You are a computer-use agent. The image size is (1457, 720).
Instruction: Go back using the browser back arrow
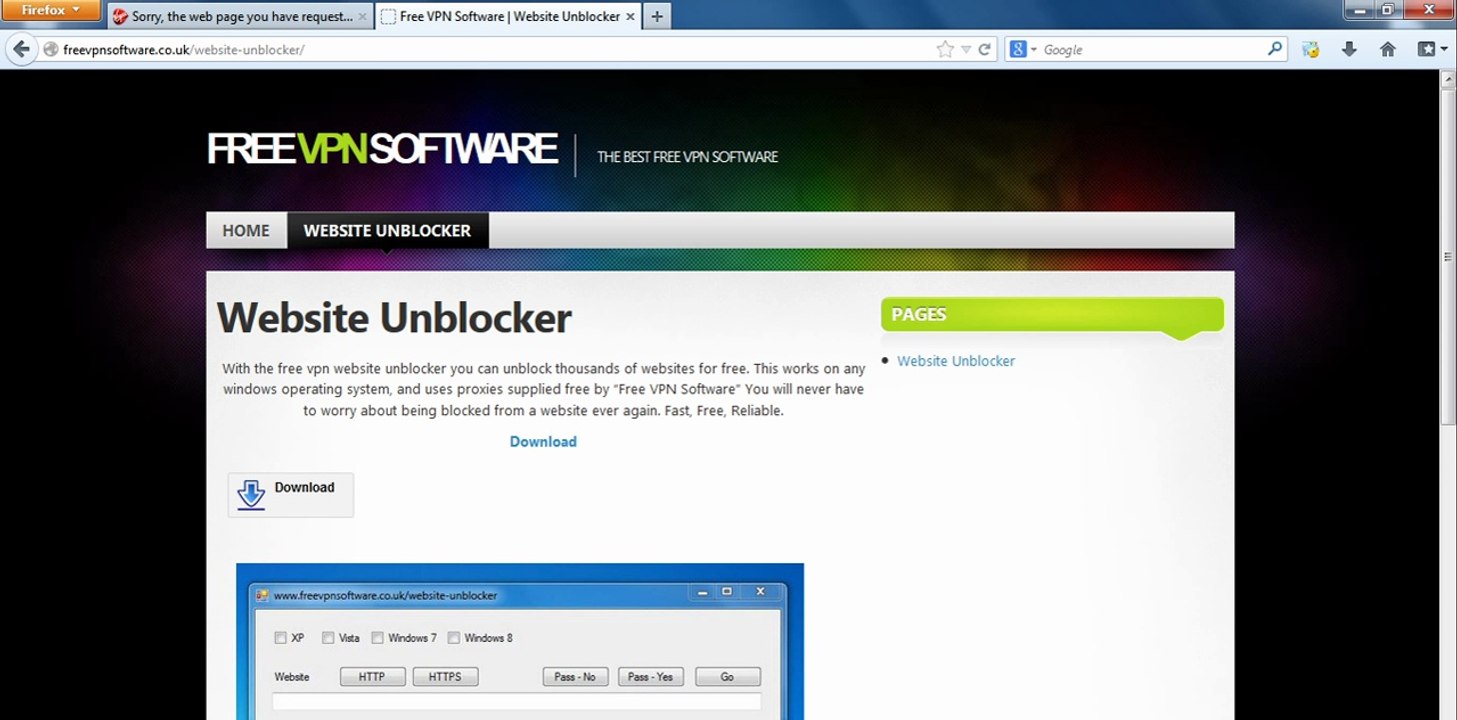(21, 49)
